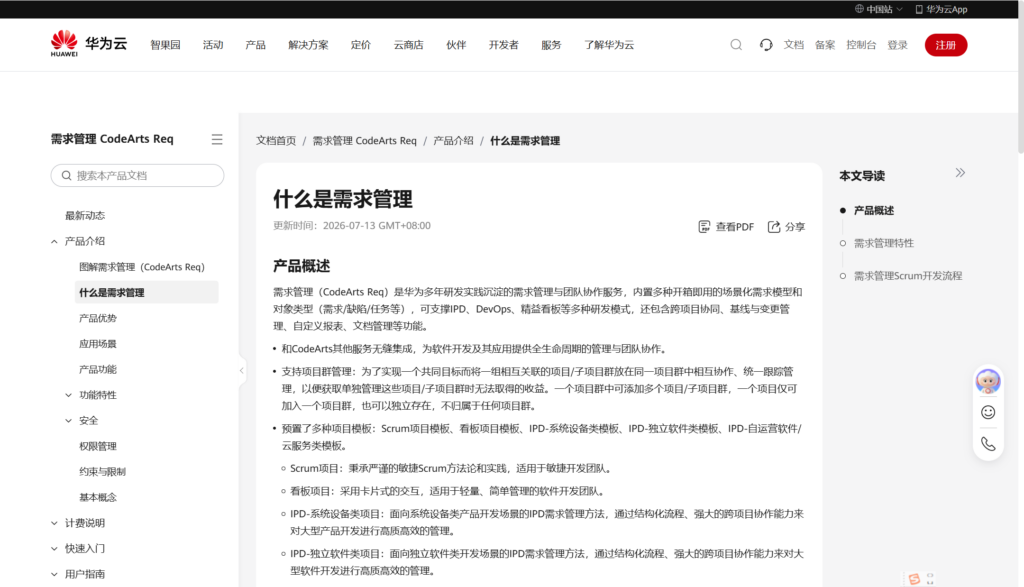Click the 分享 share button
The width and height of the screenshot is (1024, 587).
(x=786, y=227)
